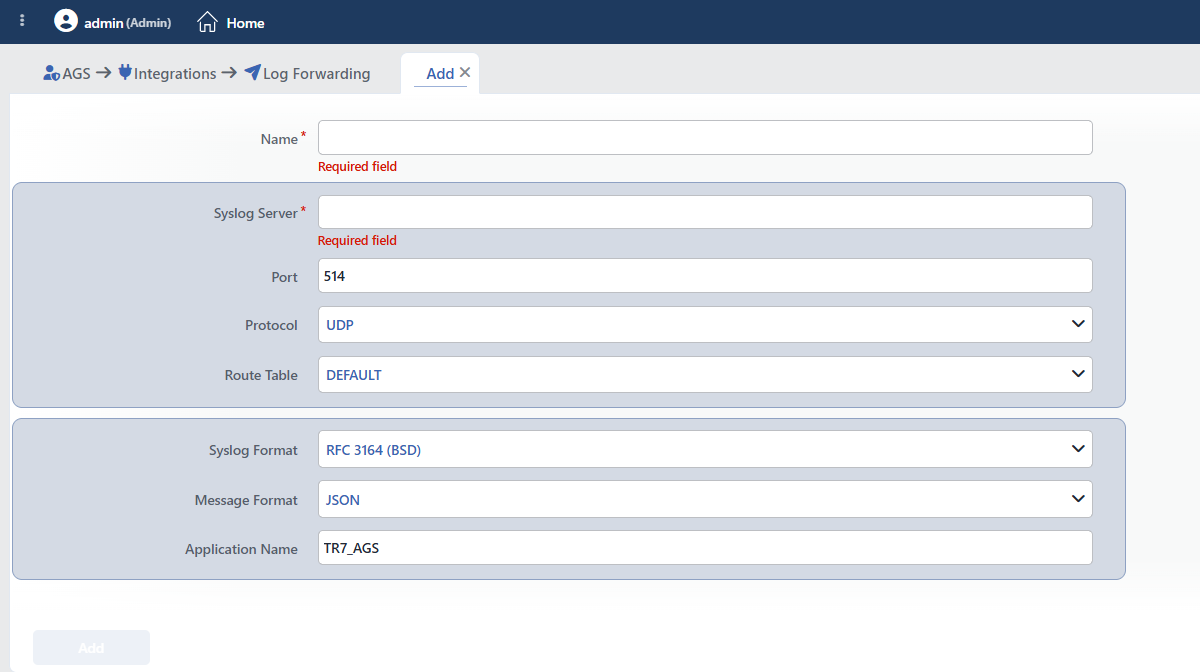Image resolution: width=1200 pixels, height=672 pixels.
Task: Open the three-dot menu in the header
Action: (x=22, y=21)
